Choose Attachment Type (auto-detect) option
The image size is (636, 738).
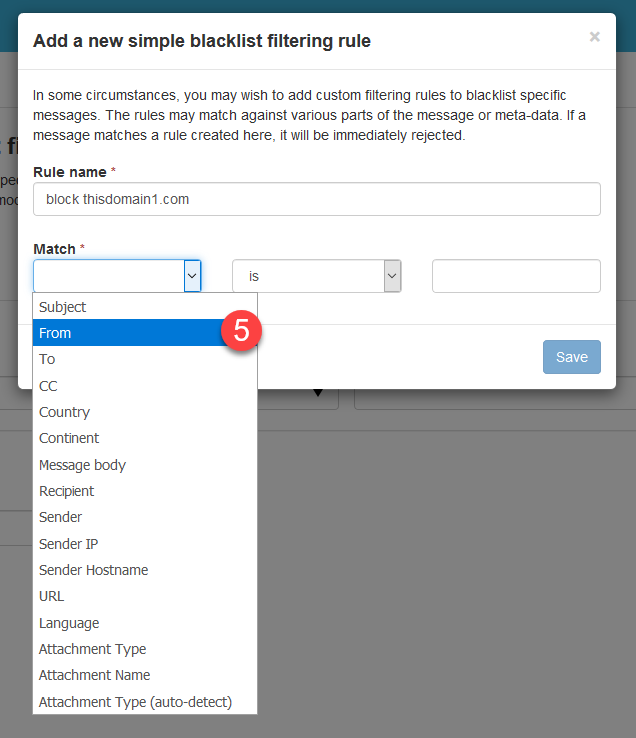point(135,702)
